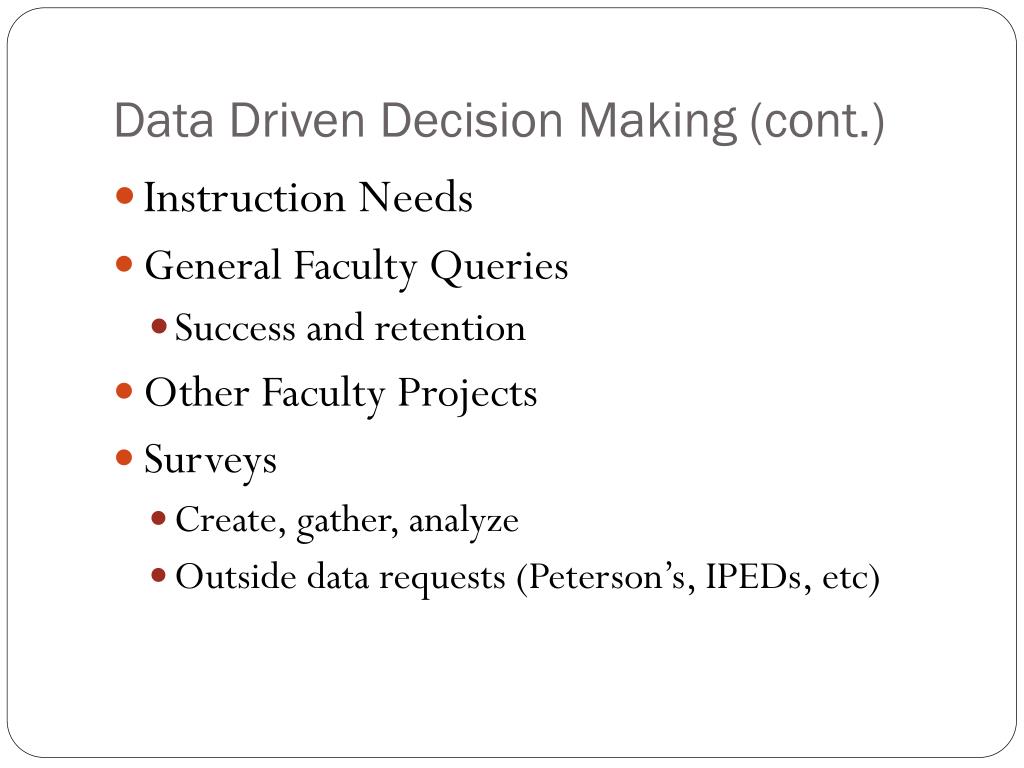The image size is (1024, 768).
Task: Click the 'Success and retention' sub-bullet text
Action: click(351, 327)
